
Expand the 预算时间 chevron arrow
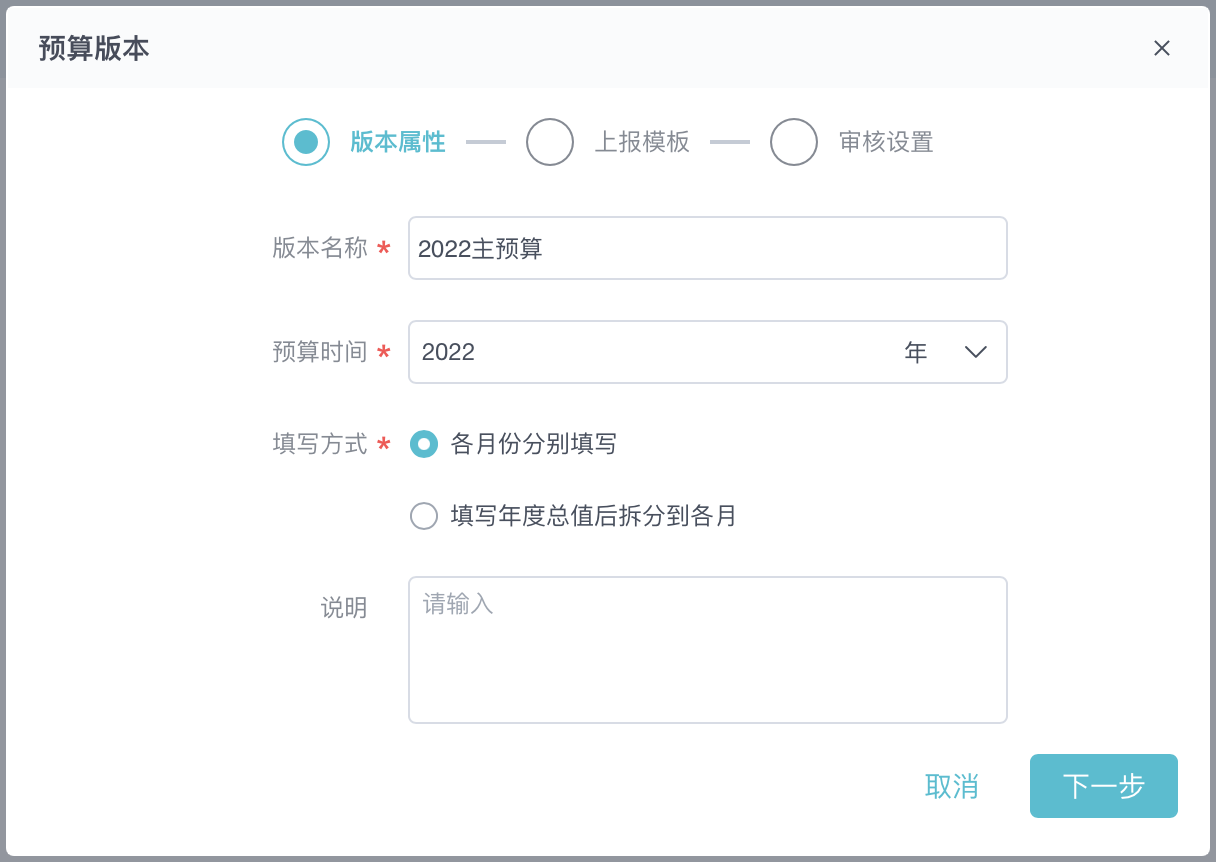click(976, 352)
